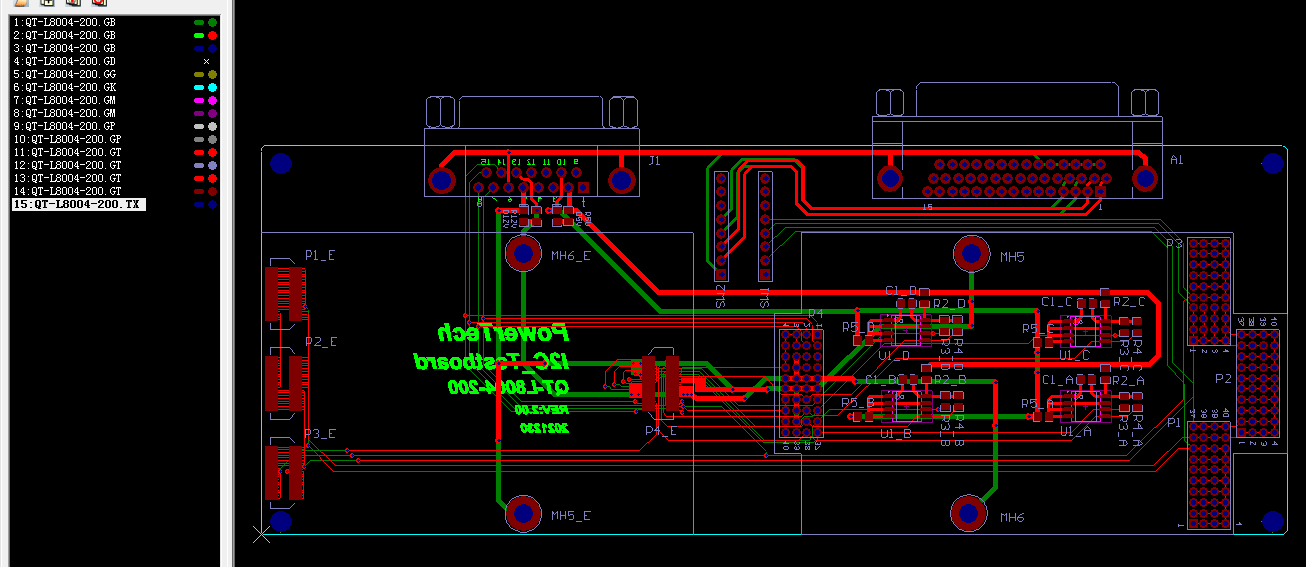
Task: Click the MH6_E mounting hole pad
Action: pyautogui.click(x=522, y=254)
